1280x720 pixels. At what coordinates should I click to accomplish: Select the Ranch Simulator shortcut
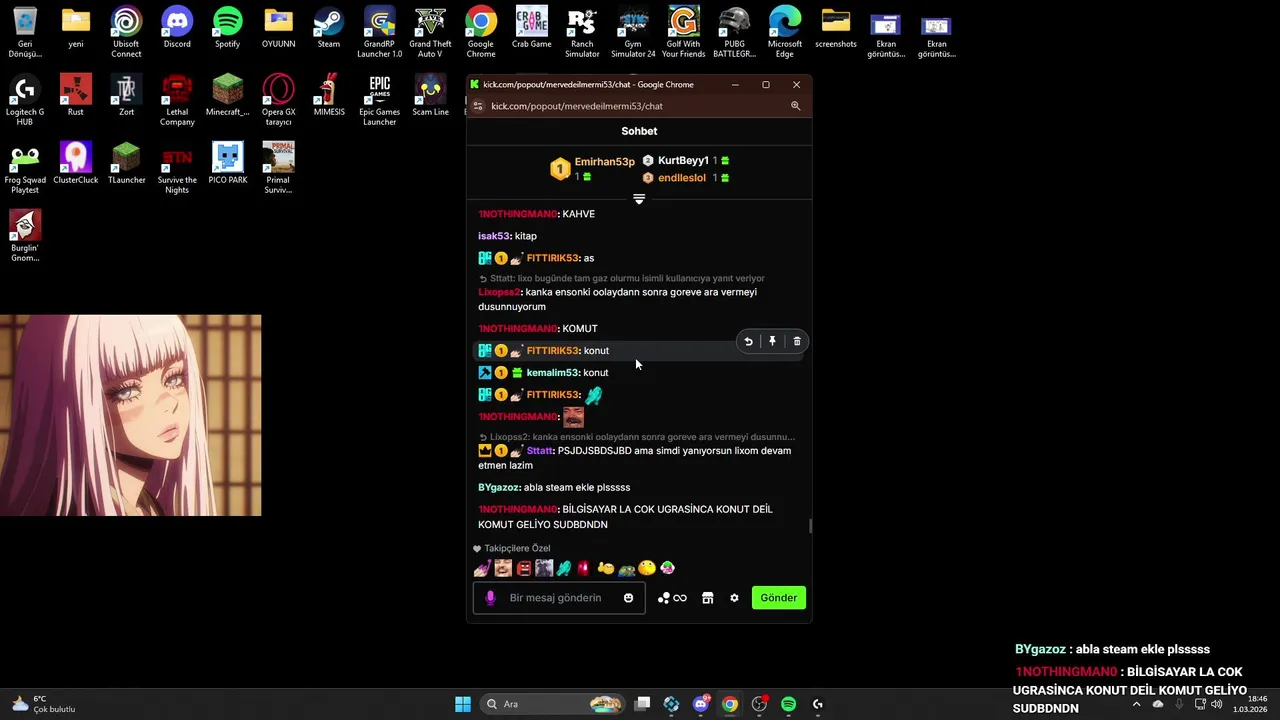point(582,32)
